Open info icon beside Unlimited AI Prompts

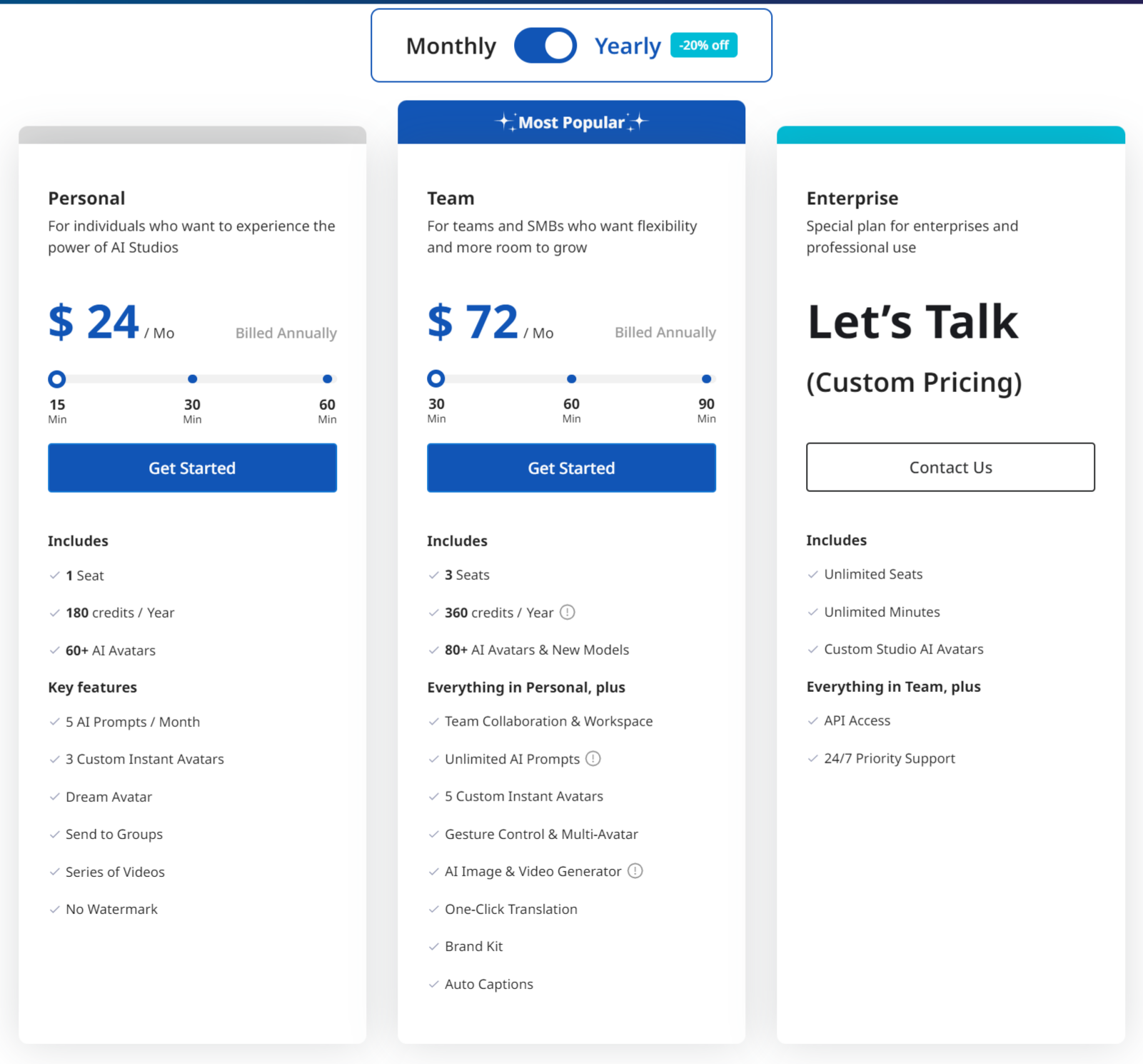pyautogui.click(x=593, y=758)
